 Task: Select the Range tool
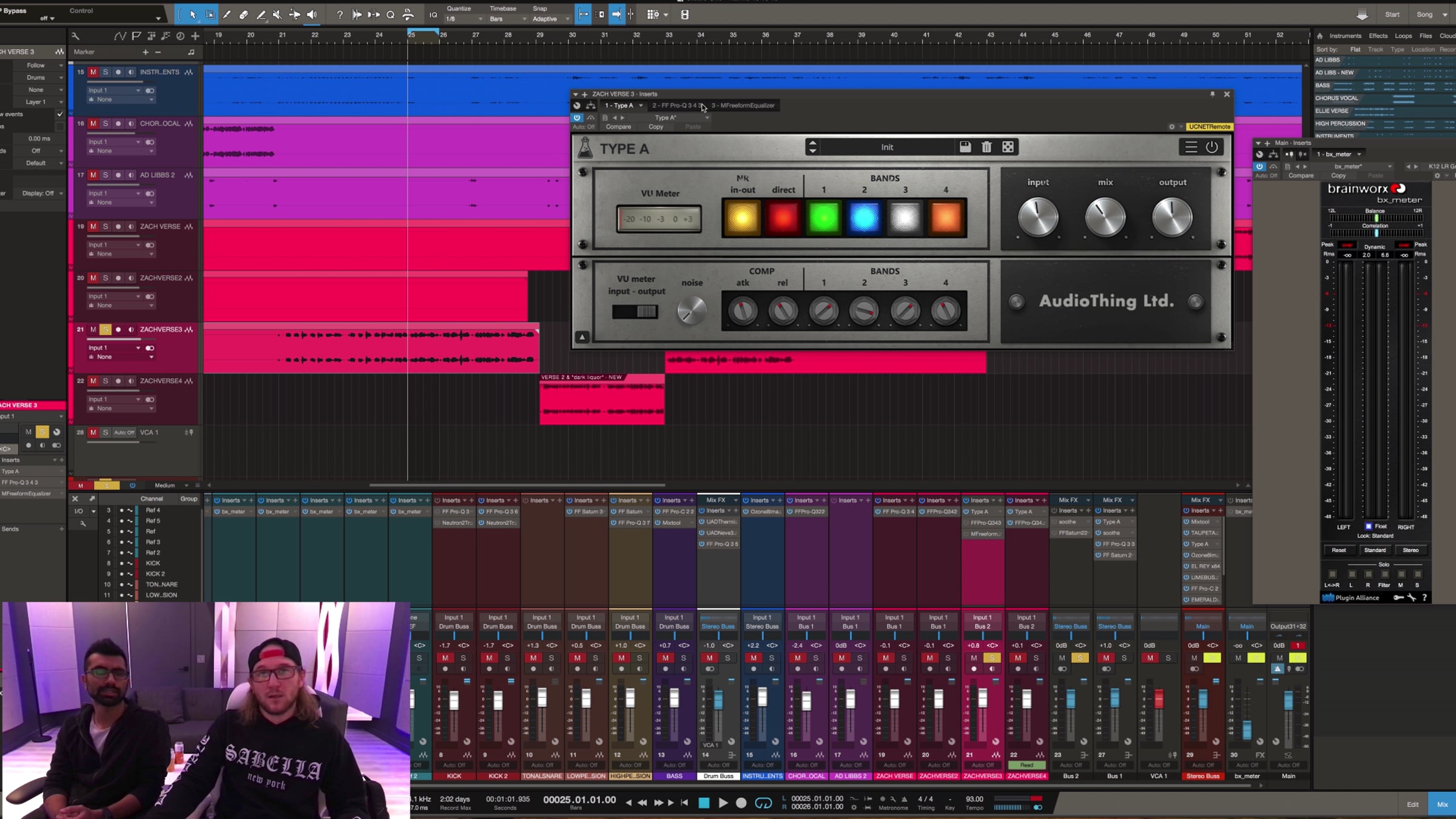(210, 15)
